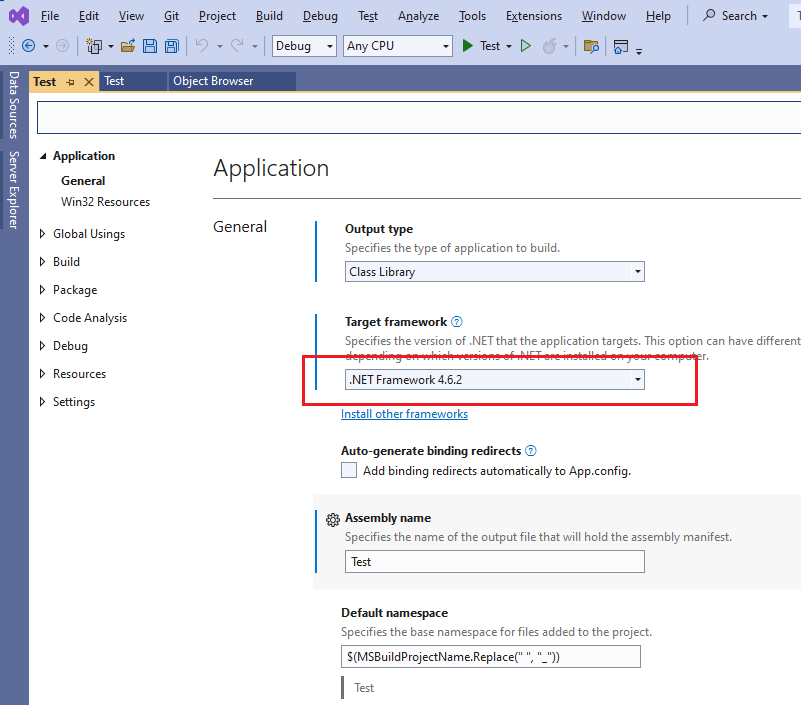
Task: Click the Find in Files folder icon
Action: (591, 46)
